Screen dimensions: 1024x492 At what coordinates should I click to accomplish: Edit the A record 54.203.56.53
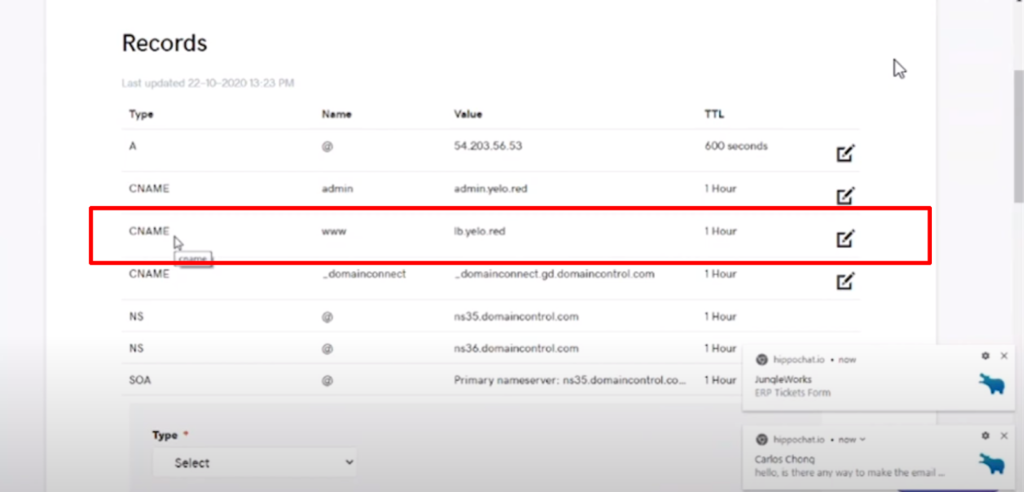point(845,153)
